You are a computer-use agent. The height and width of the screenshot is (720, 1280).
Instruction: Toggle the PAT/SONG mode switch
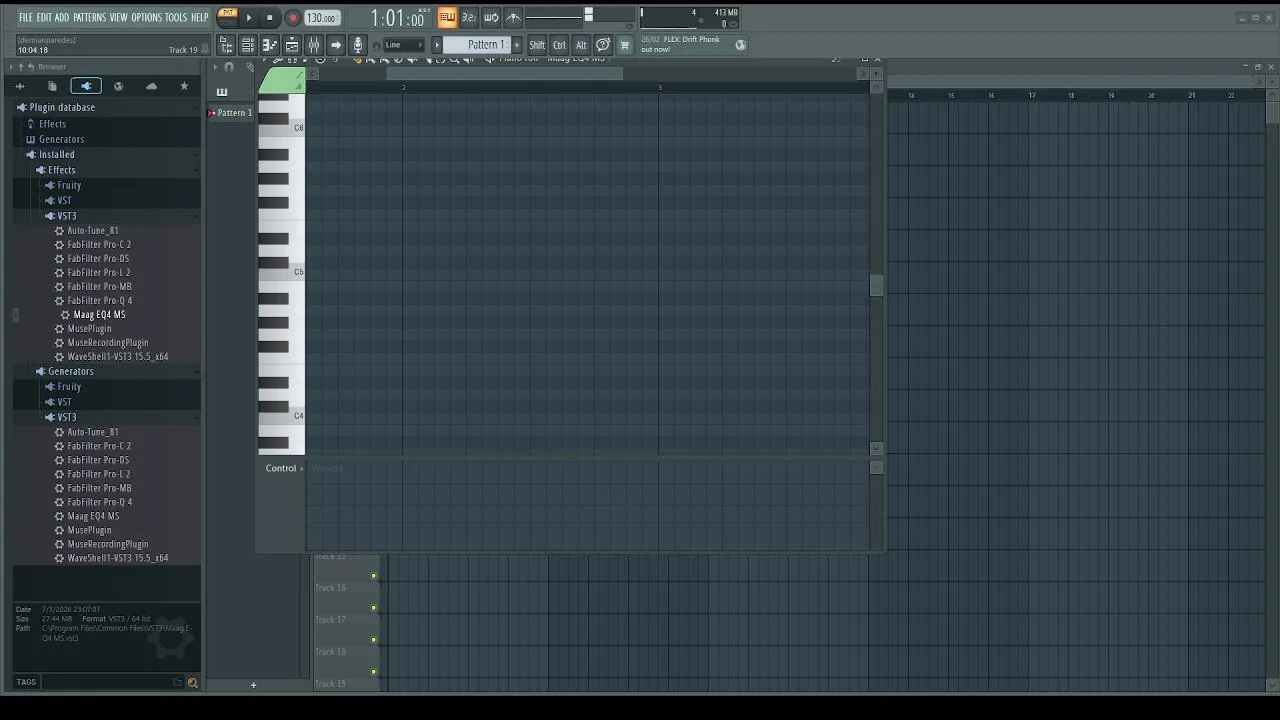click(x=227, y=17)
